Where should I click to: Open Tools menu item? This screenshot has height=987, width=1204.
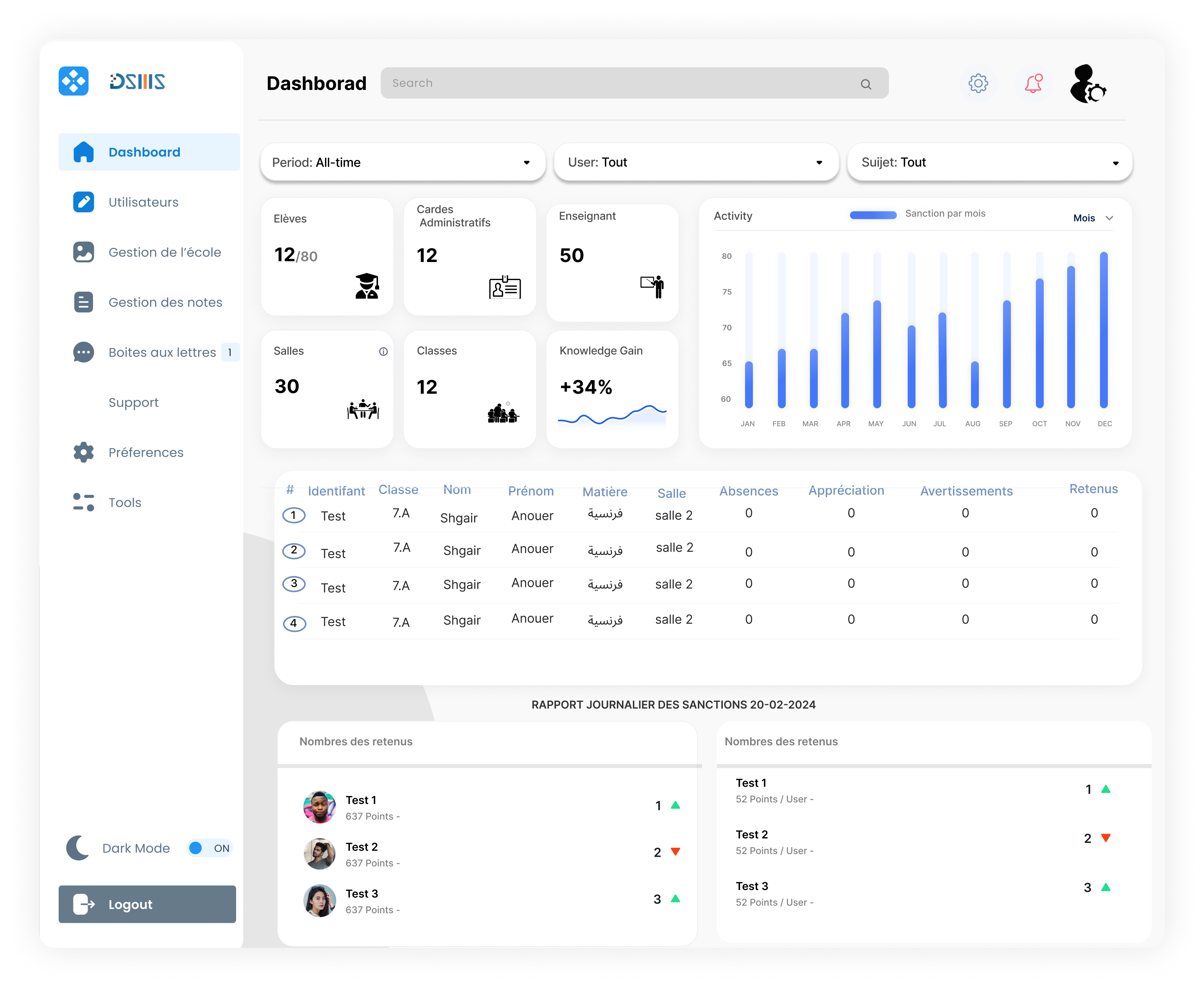125,502
